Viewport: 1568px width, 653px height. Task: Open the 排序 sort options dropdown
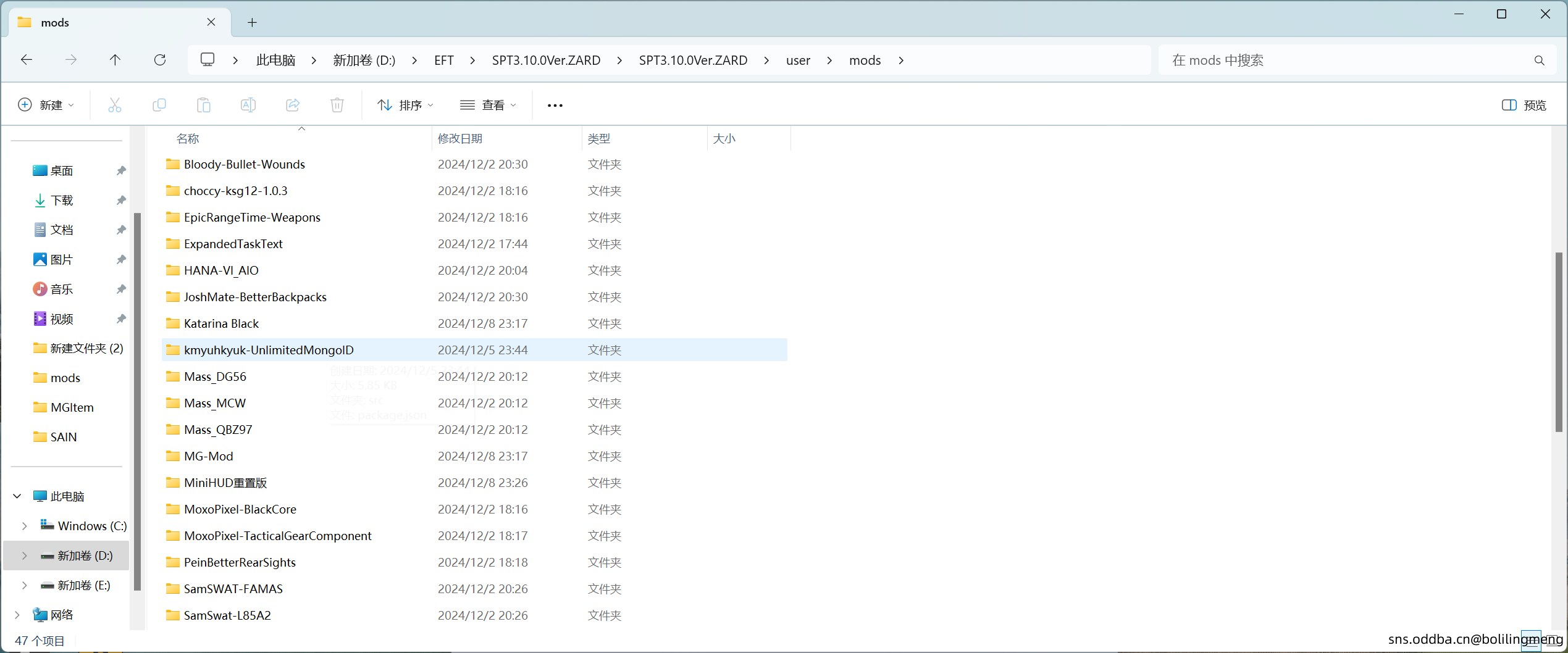click(x=405, y=104)
